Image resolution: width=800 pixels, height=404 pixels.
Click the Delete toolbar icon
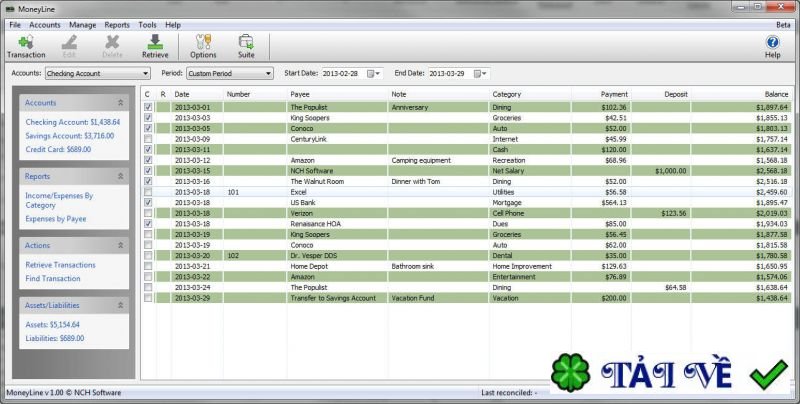(112, 47)
